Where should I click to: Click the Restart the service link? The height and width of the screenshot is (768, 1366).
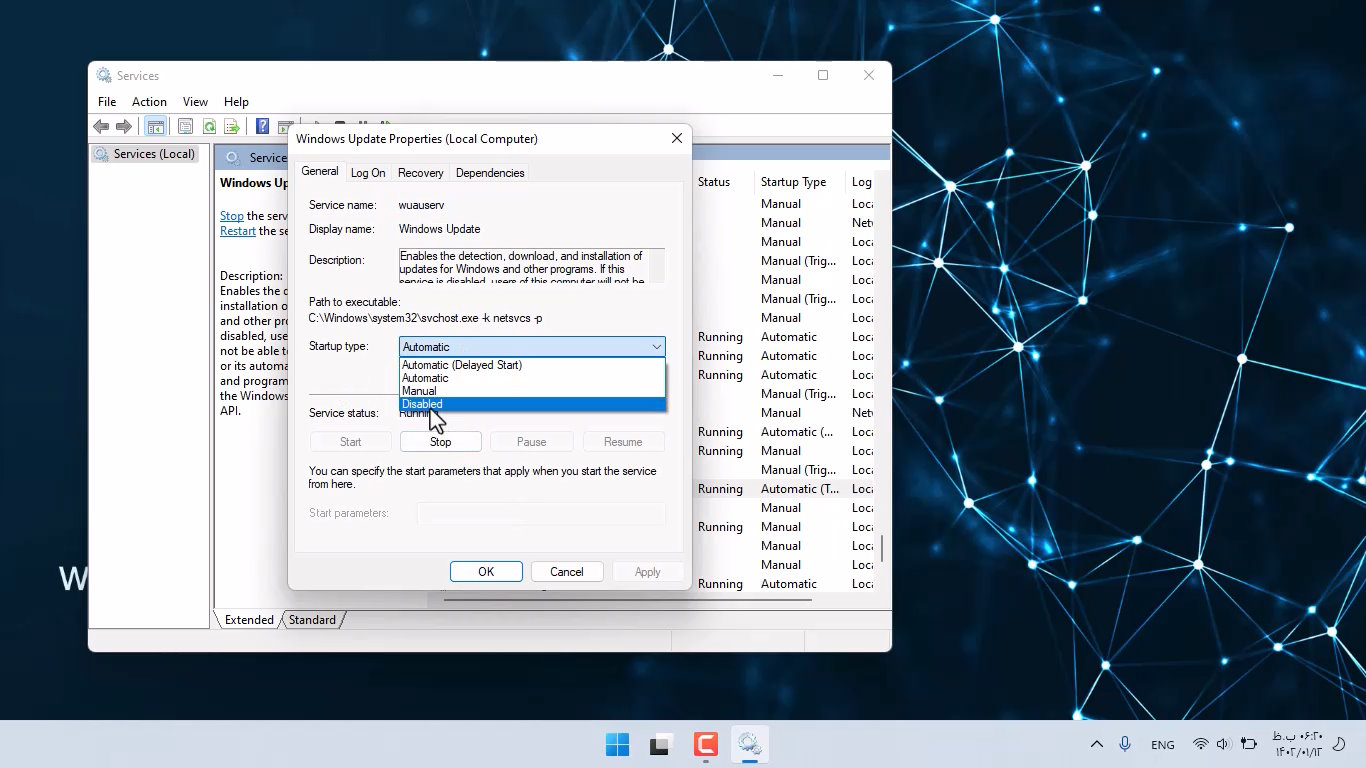238,231
